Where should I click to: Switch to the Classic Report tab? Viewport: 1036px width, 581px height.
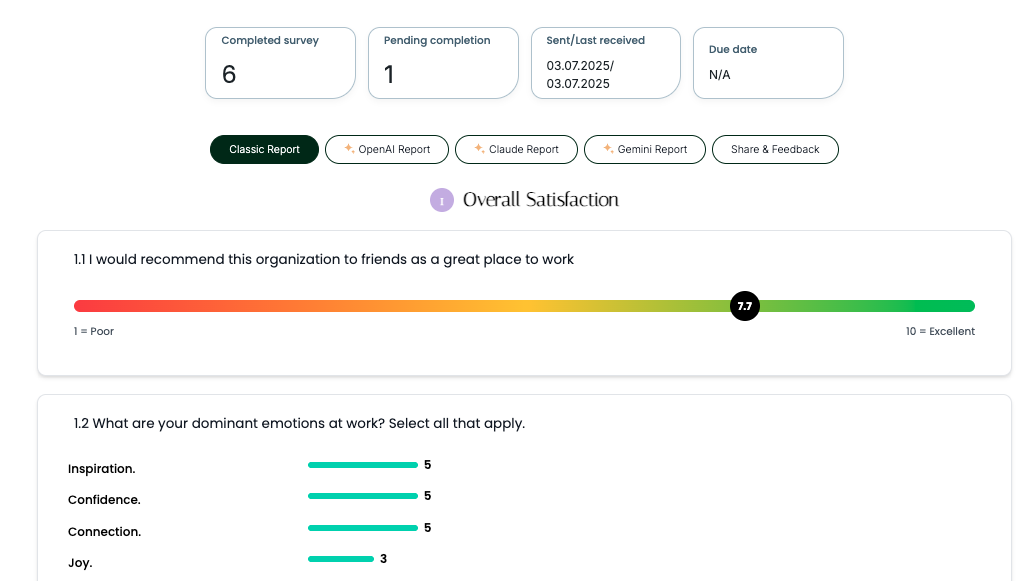tap(264, 149)
